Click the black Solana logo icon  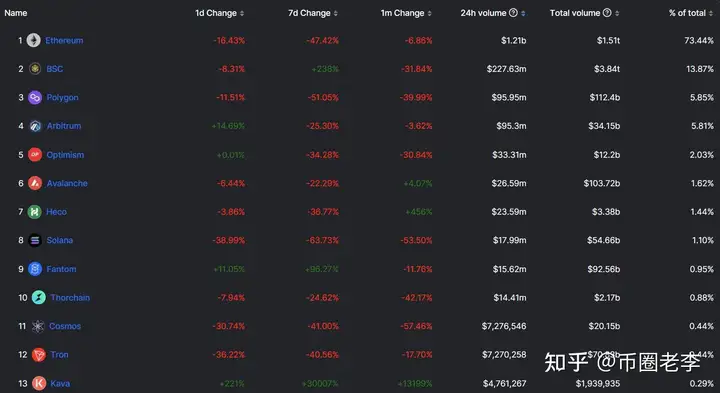tap(35, 240)
